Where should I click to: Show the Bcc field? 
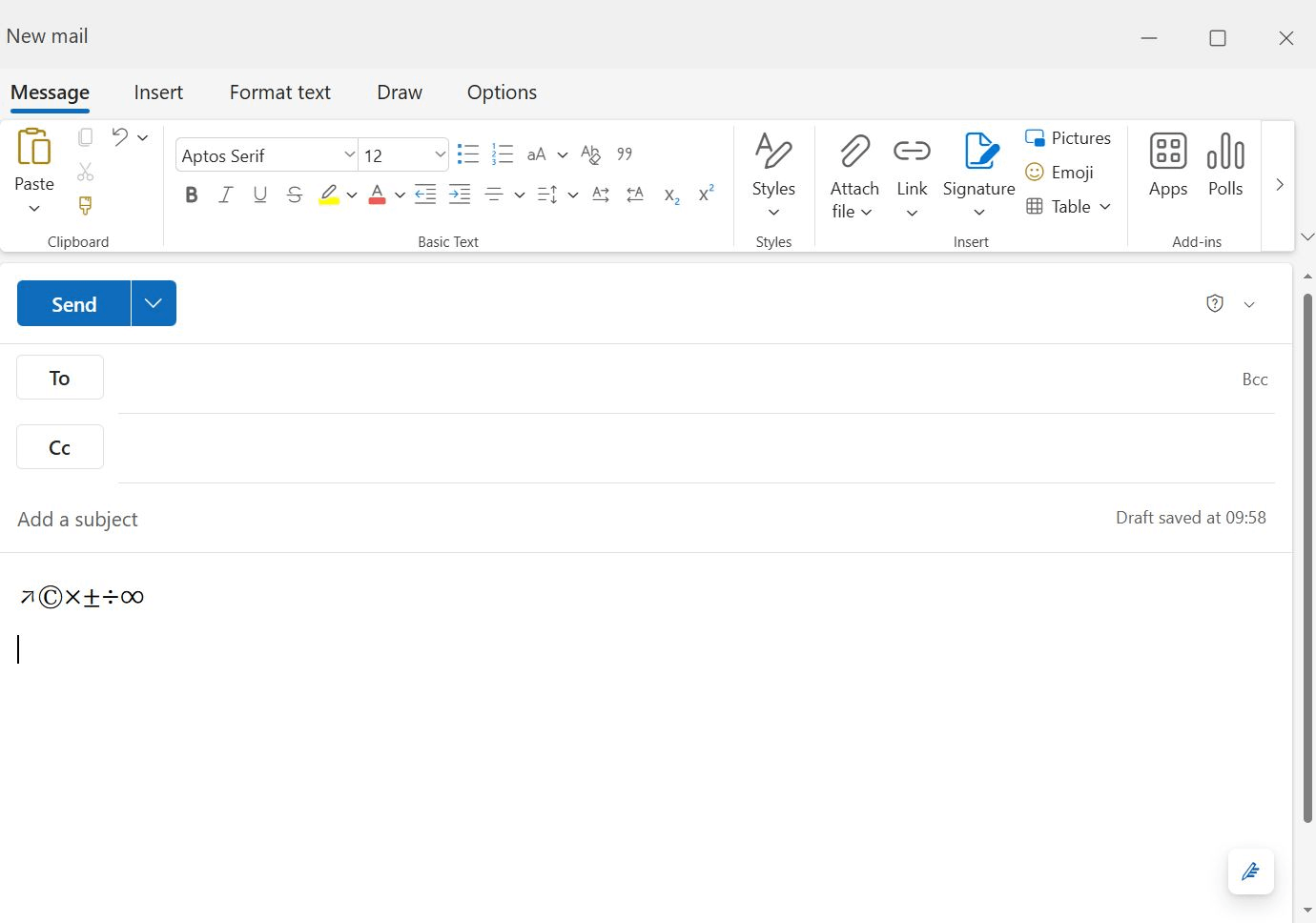(1255, 379)
